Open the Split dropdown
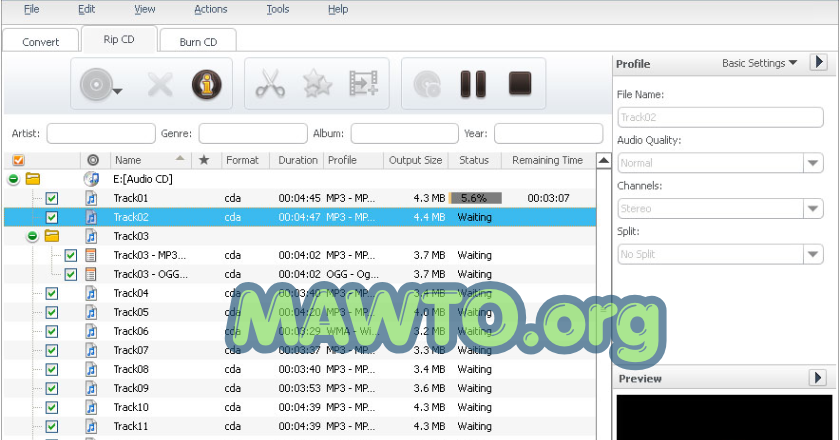The height and width of the screenshot is (440, 840). pyautogui.click(x=813, y=254)
